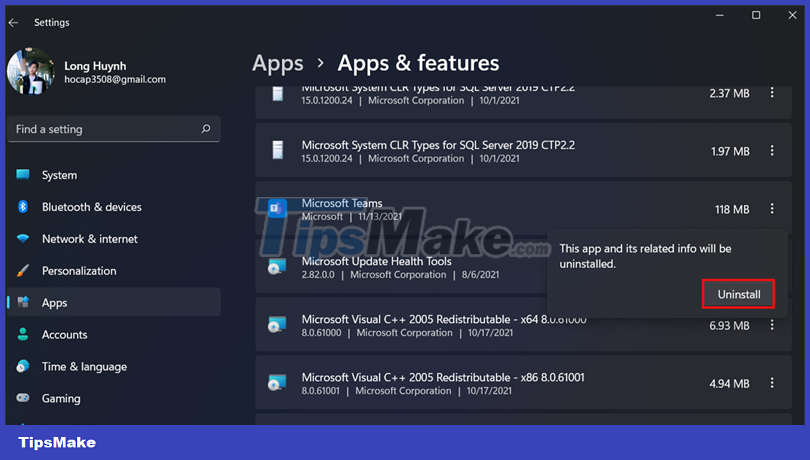This screenshot has width=810, height=460.
Task: Open more options for Microsoft Teams
Action: 772,208
